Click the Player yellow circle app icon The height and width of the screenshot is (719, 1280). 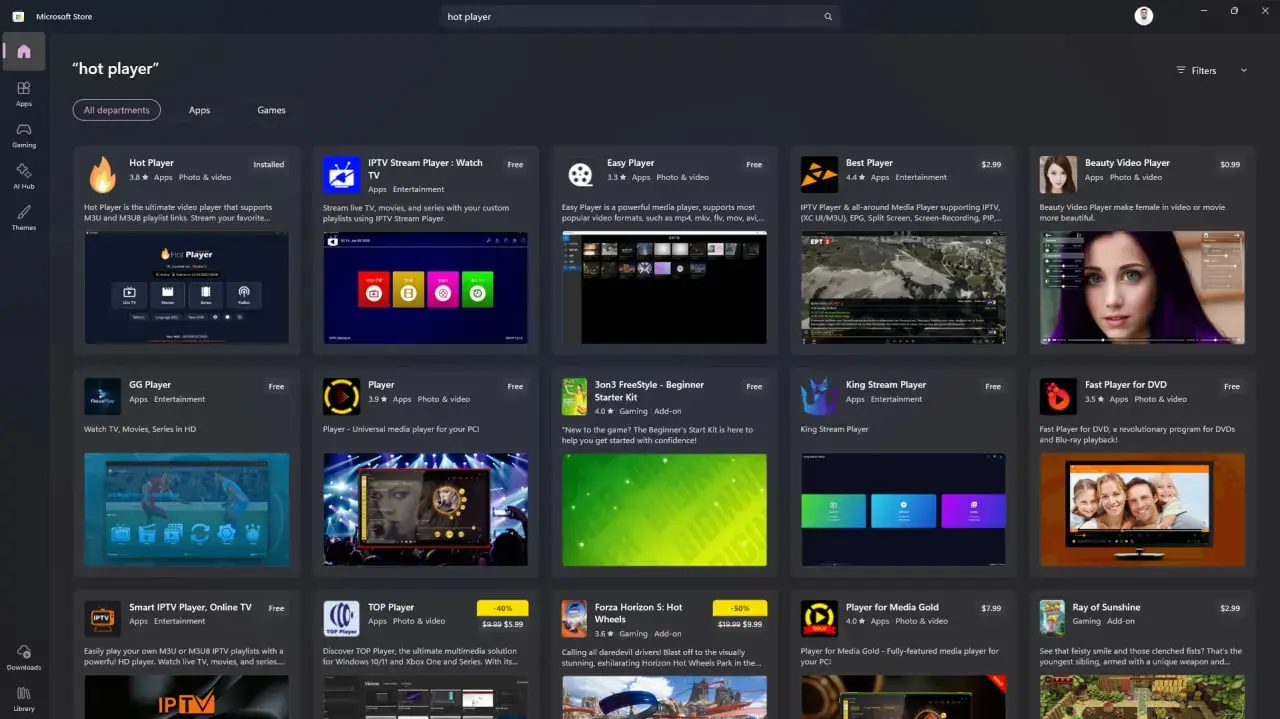(341, 396)
